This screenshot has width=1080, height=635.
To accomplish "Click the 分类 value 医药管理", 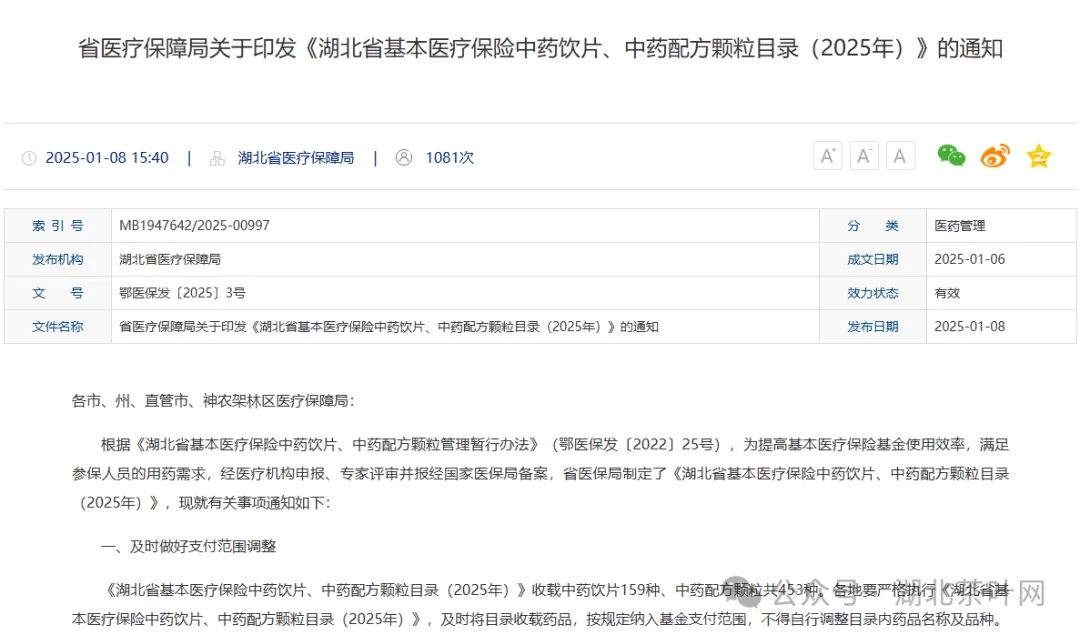I will click(x=961, y=225).
